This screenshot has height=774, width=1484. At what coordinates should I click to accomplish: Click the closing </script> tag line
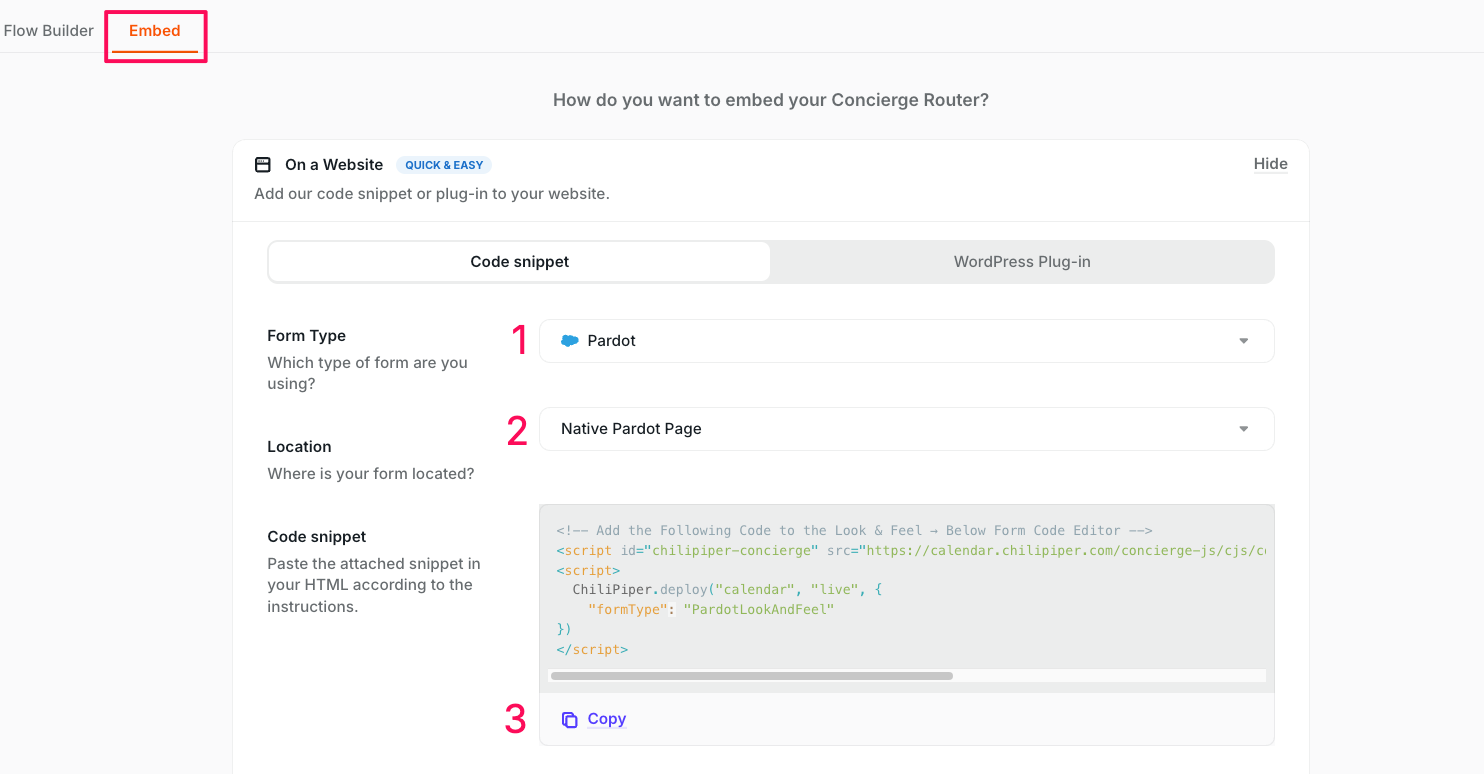click(x=592, y=649)
